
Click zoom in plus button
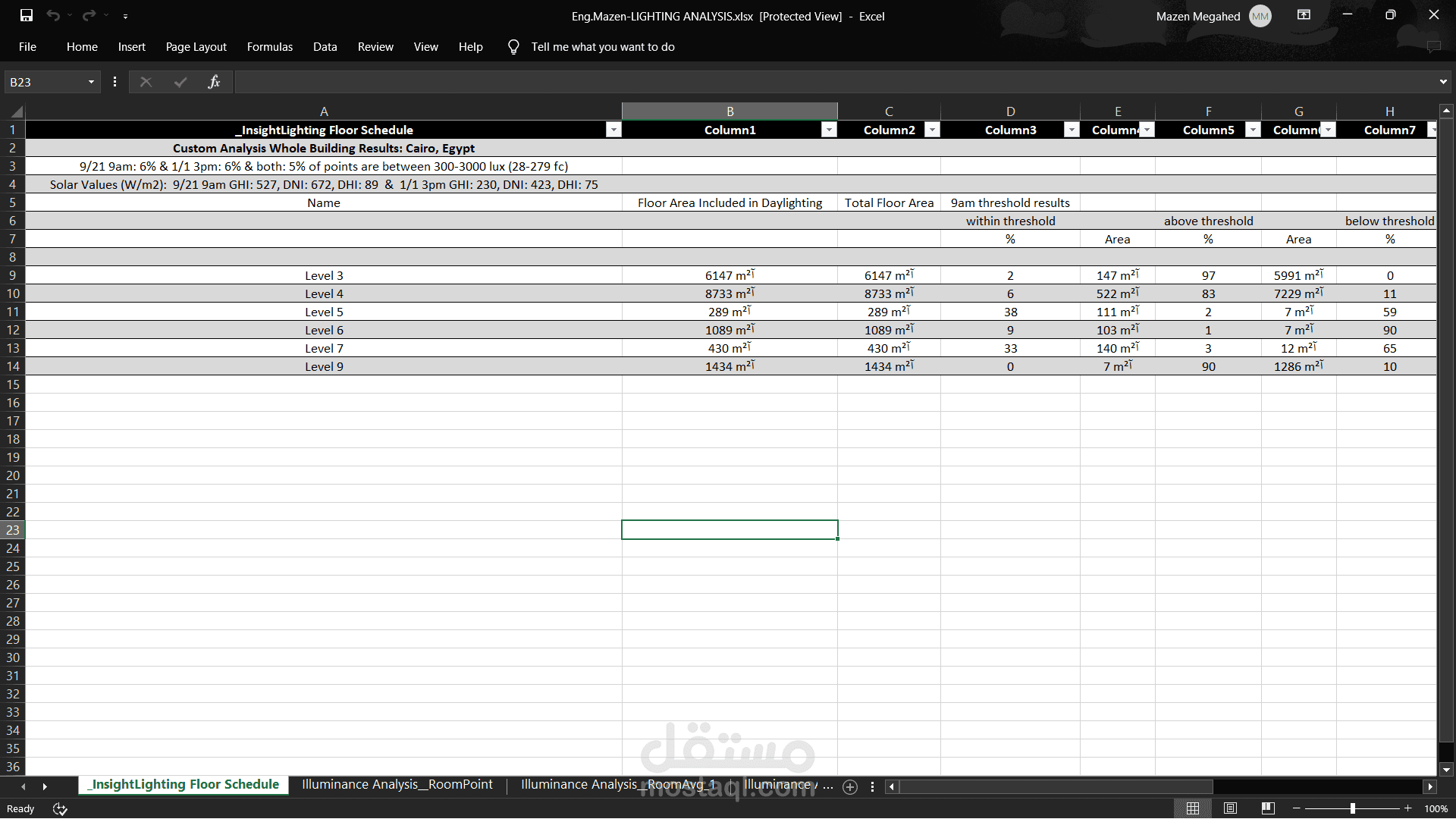tap(1408, 808)
